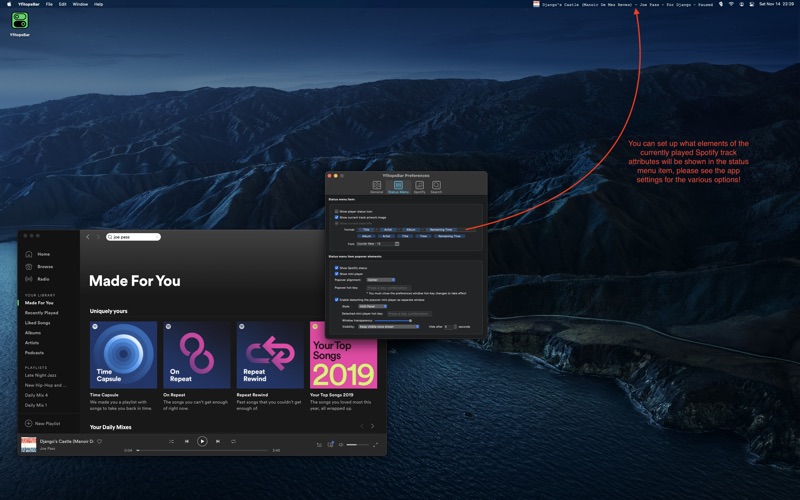Open the Apple menu
The height and width of the screenshot is (500, 800).
pyautogui.click(x=9, y=4)
